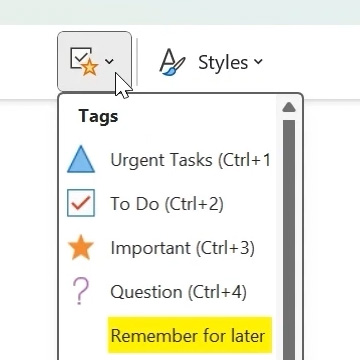Click the red checkmark inside To Do box
Image resolution: width=360 pixels, height=360 pixels.
tap(81, 203)
